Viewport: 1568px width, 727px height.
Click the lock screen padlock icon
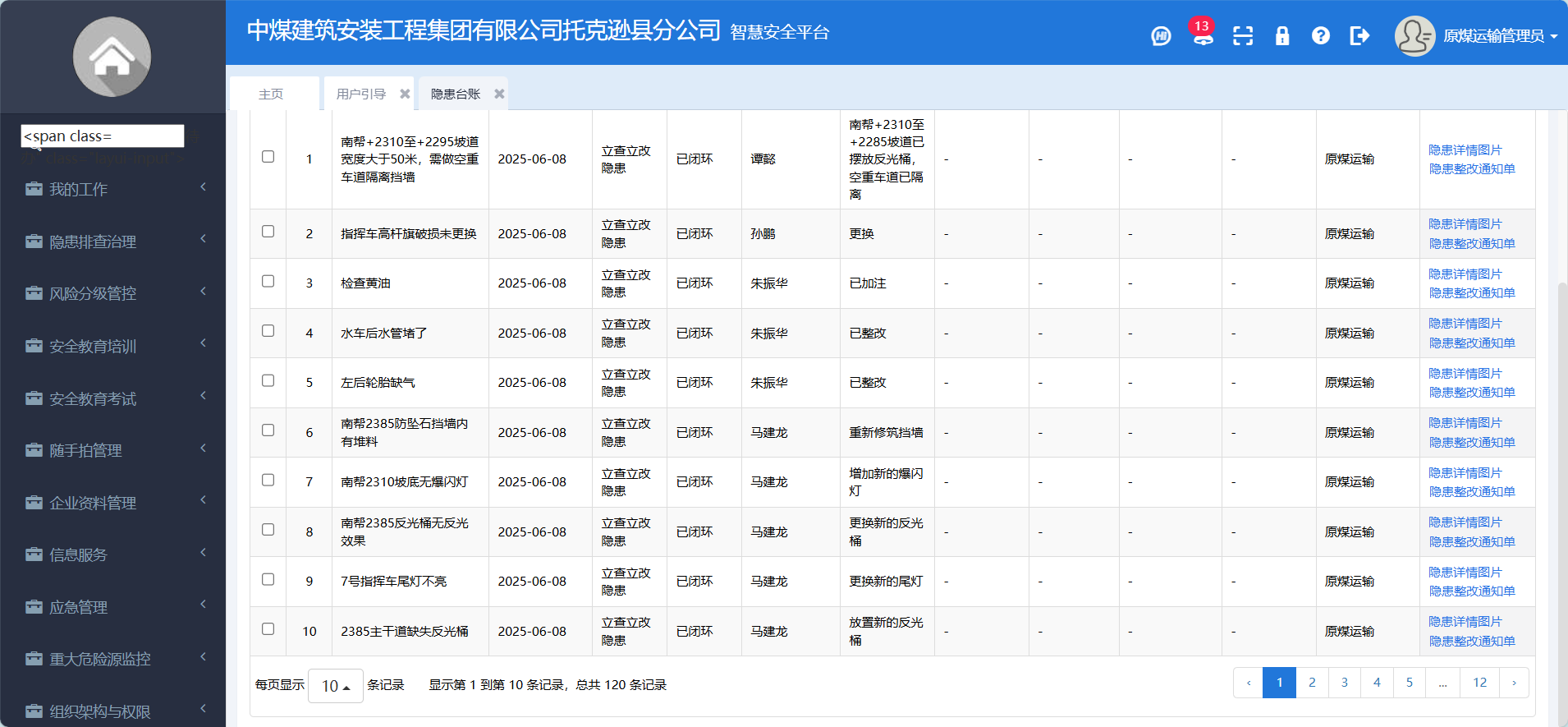point(1281,36)
